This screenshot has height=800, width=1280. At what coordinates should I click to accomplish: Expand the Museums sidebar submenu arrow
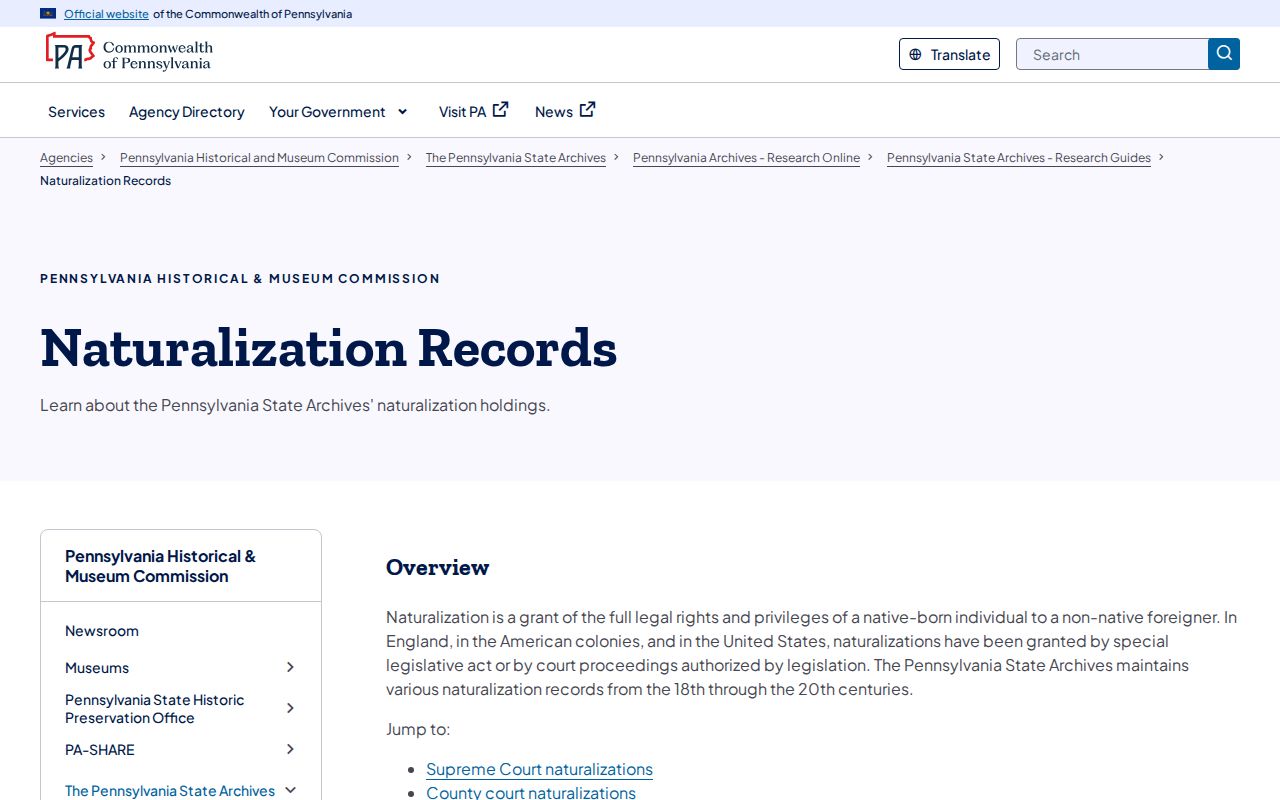[290, 667]
